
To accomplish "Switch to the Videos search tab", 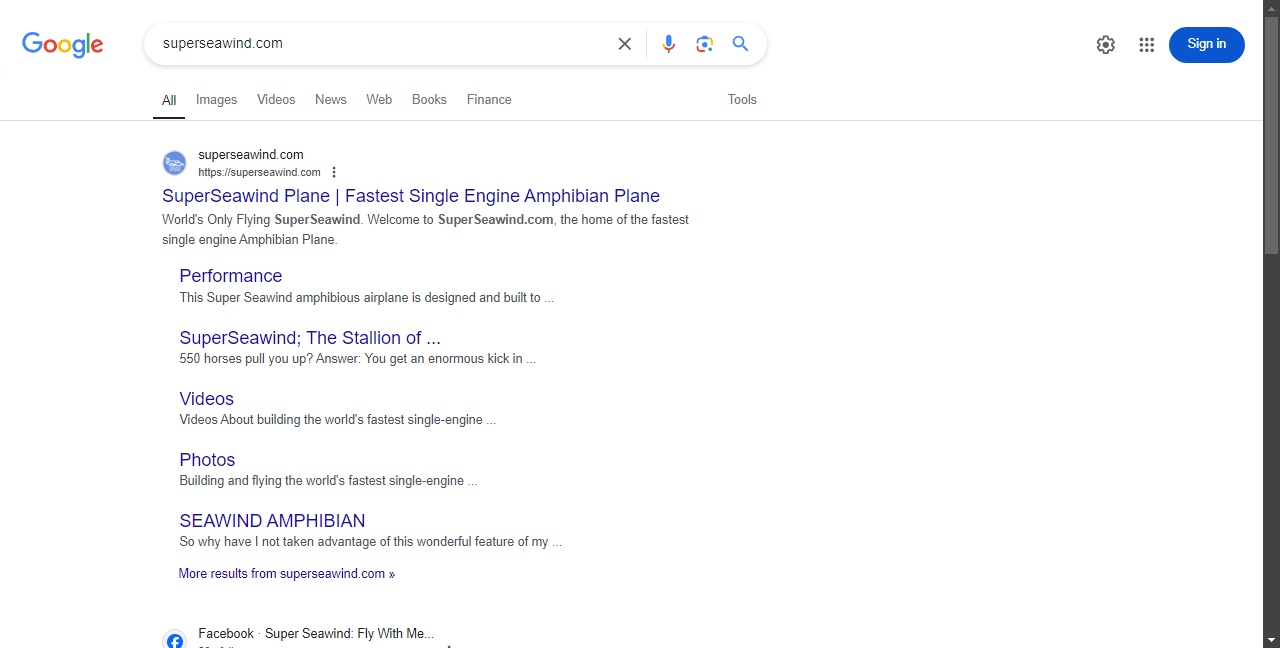I will click(x=276, y=100).
